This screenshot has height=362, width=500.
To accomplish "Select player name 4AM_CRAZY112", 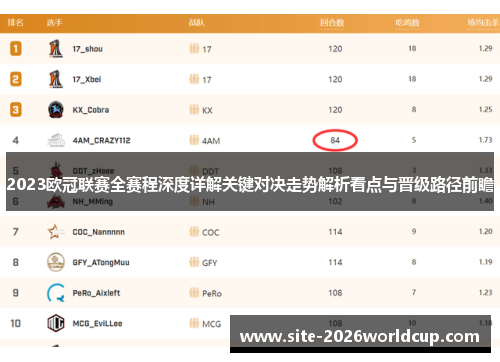I will pos(101,141).
